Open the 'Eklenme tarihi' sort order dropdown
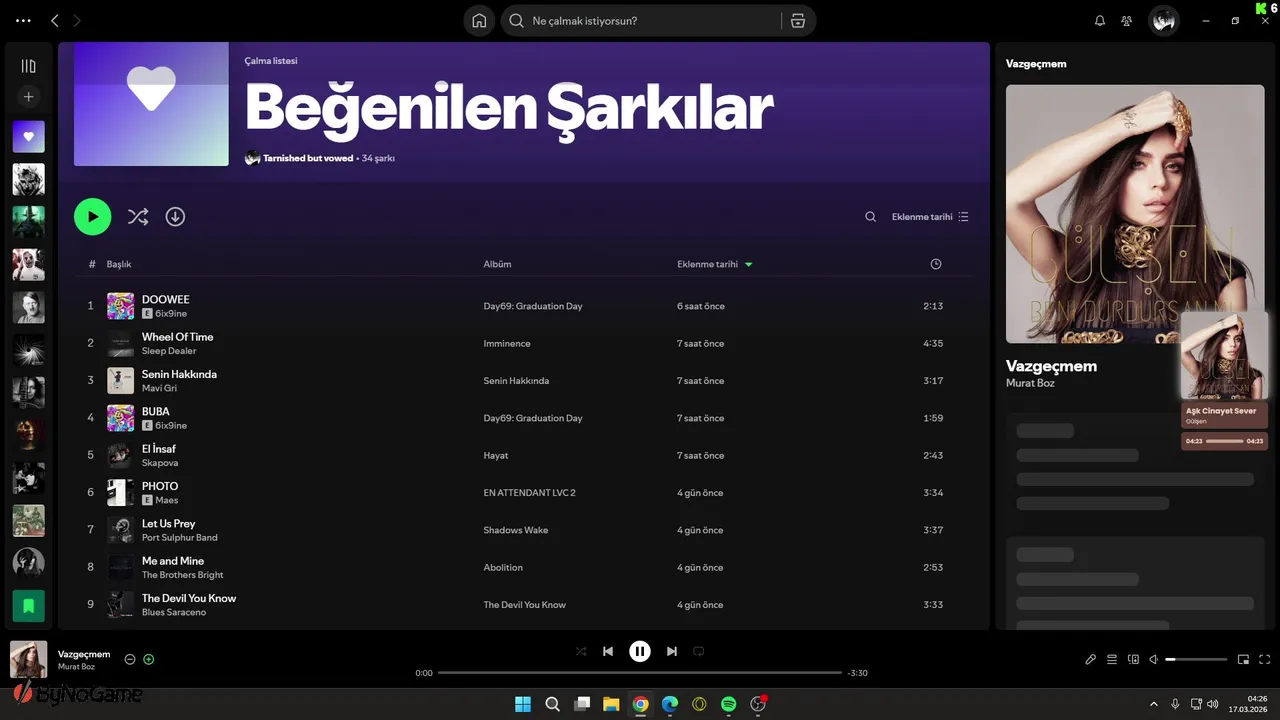 click(x=930, y=216)
